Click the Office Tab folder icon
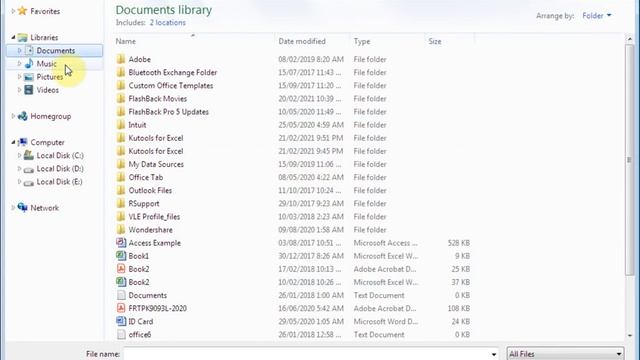 coord(121,177)
